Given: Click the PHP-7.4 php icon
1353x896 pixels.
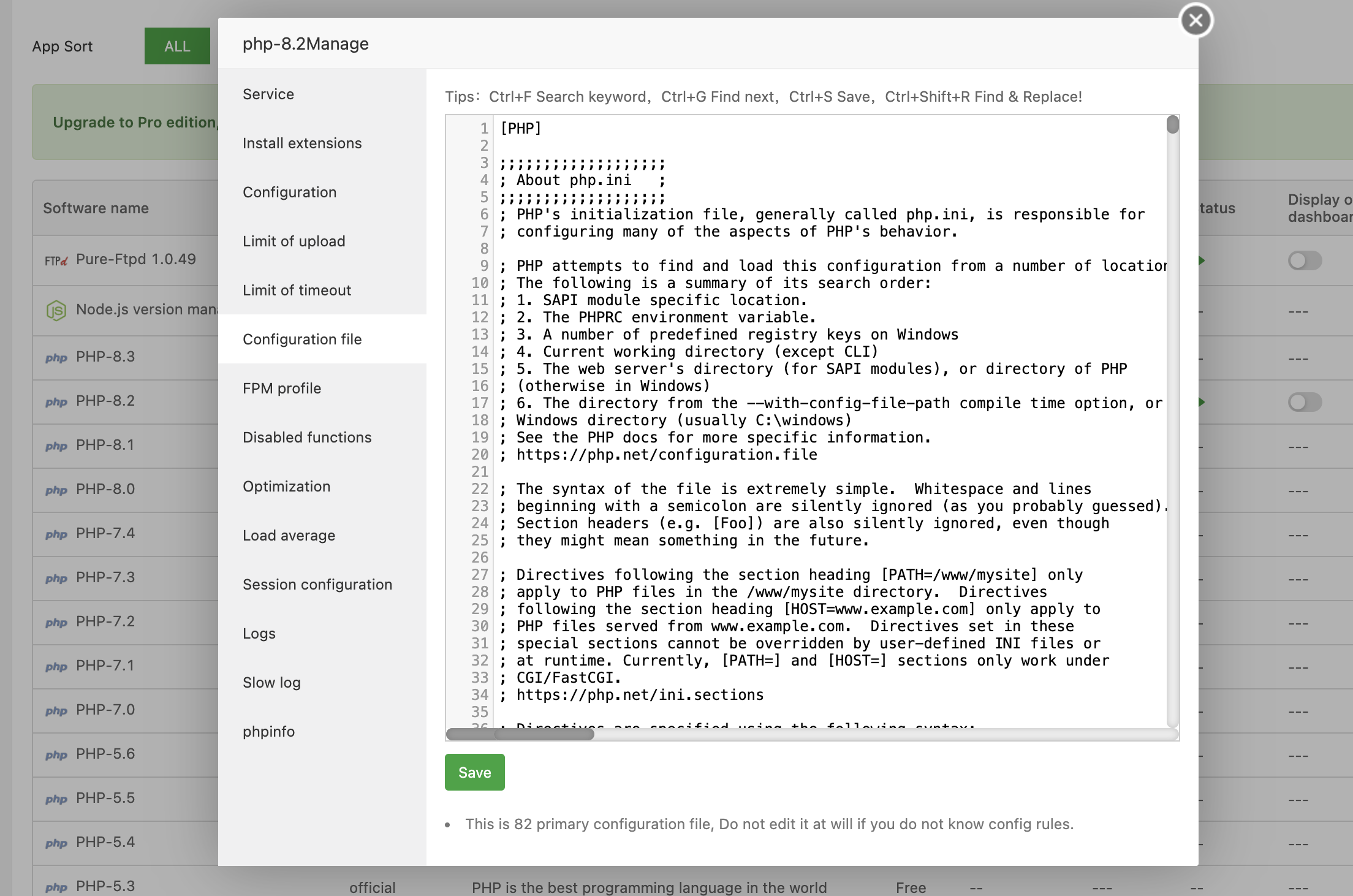Looking at the screenshot, I should click(x=56, y=534).
